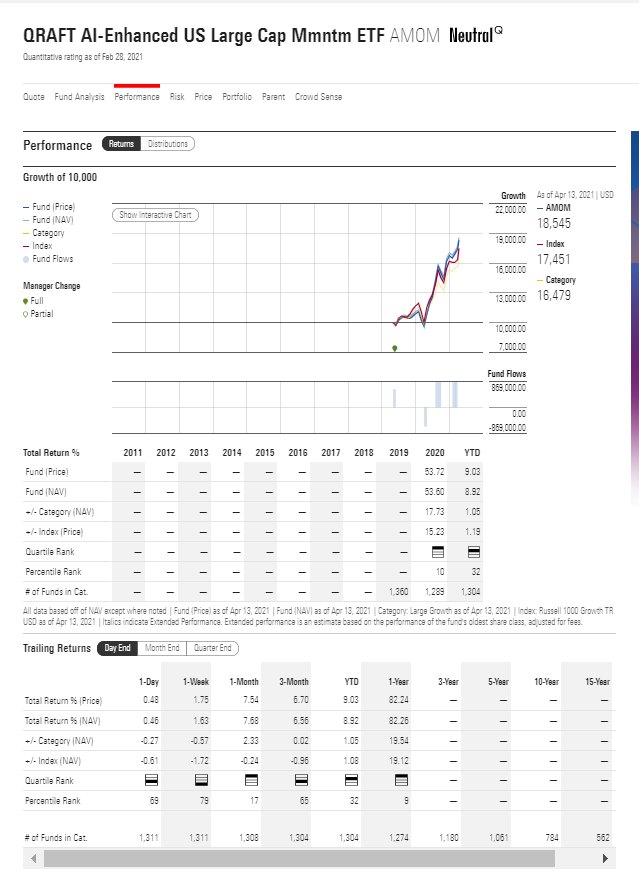Click the scroll left arrow
Screen dimensions: 639x873
33,859
